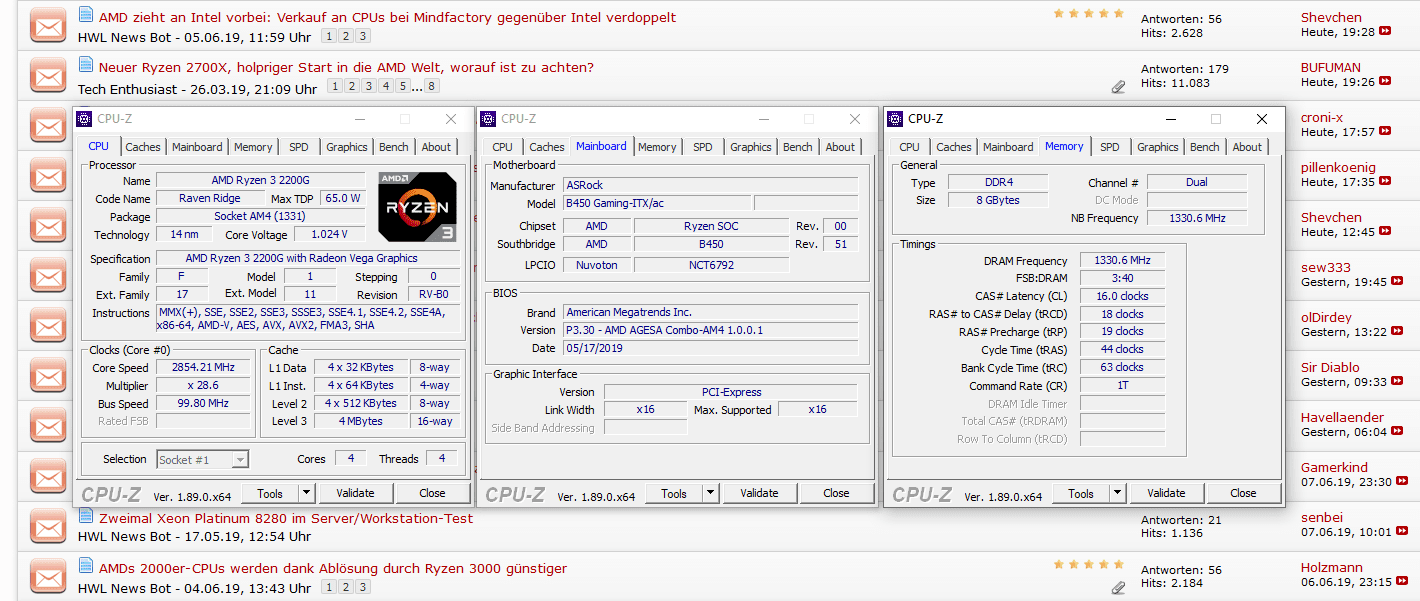This screenshot has height=601, width=1420.
Task: Select the CPU tab in the Mainboard CPU-Z window
Action: click(503, 147)
